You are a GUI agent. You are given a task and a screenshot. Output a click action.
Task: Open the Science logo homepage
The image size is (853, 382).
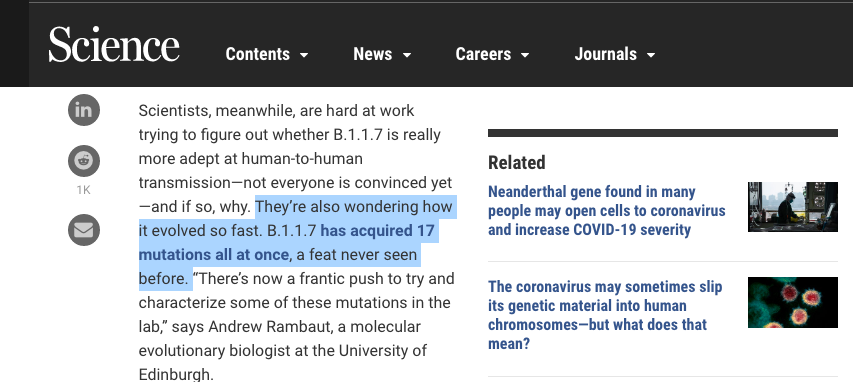pos(114,45)
